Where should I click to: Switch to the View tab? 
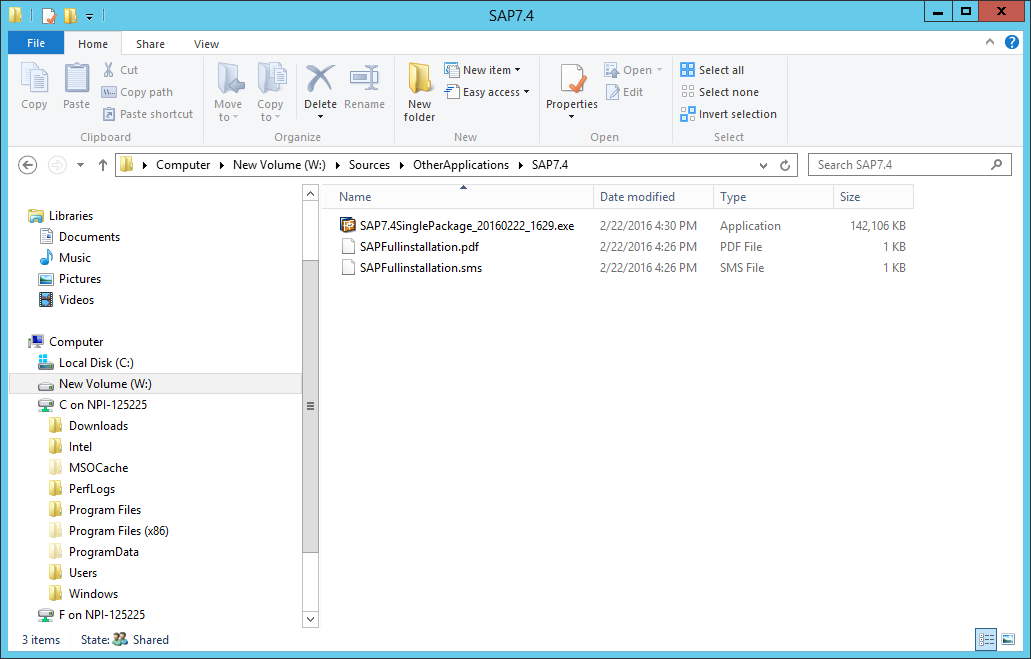(x=206, y=44)
